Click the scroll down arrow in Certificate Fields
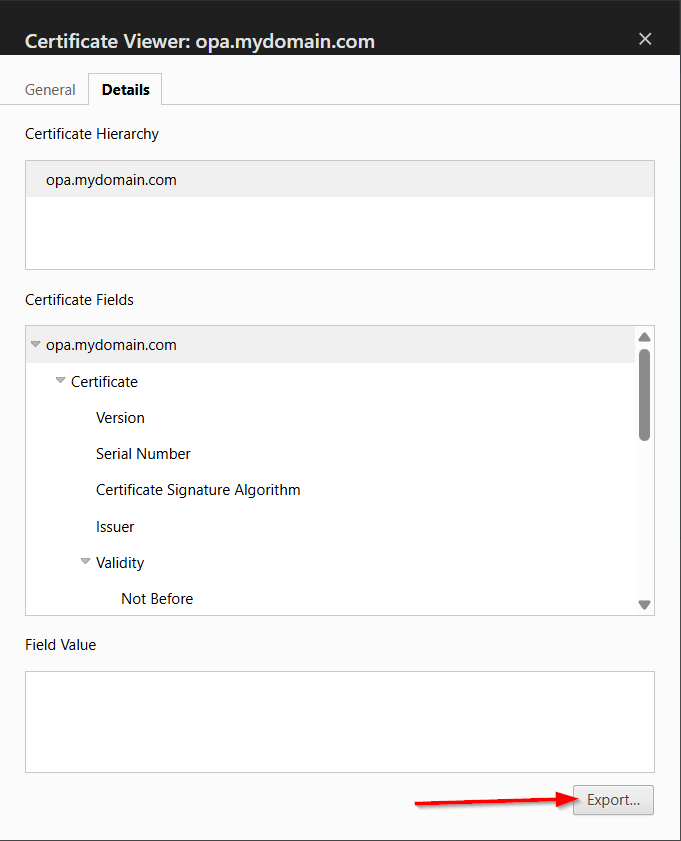Screen dimensions: 681x841 point(644,604)
